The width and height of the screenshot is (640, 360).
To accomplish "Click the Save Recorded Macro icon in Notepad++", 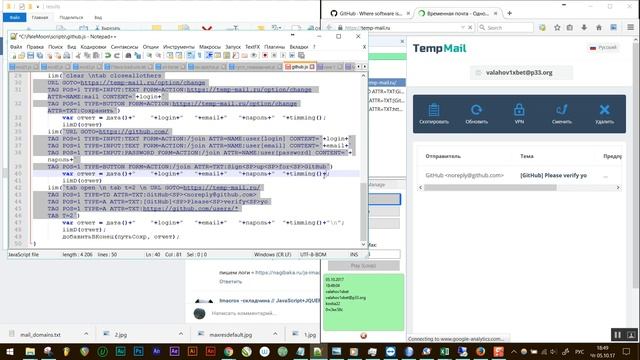I will (x=301, y=56).
